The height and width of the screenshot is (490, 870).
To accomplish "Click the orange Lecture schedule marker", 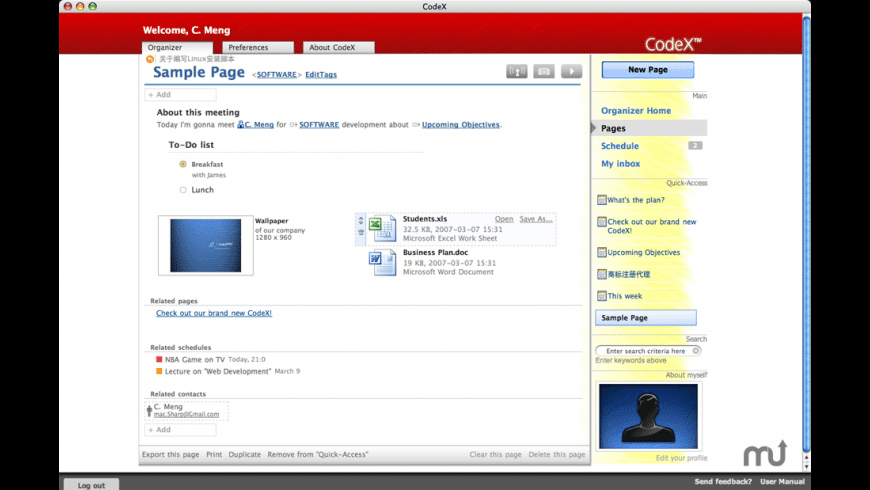I will click(159, 371).
